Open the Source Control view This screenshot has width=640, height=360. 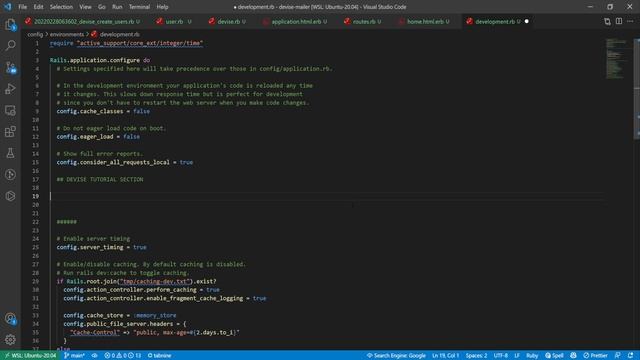pyautogui.click(x=10, y=67)
